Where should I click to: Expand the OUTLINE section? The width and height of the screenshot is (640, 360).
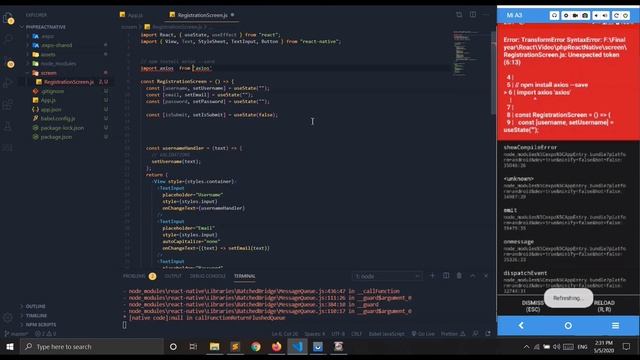point(36,306)
